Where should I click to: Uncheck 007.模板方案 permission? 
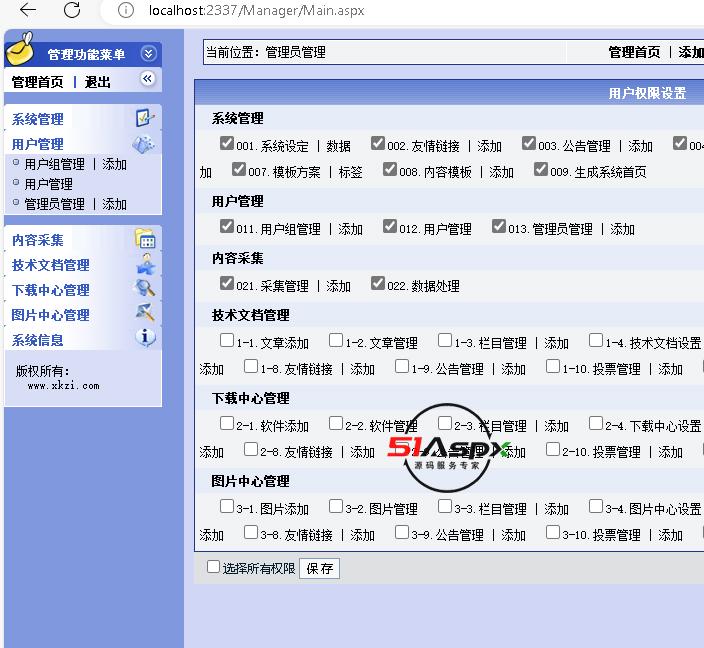239,169
